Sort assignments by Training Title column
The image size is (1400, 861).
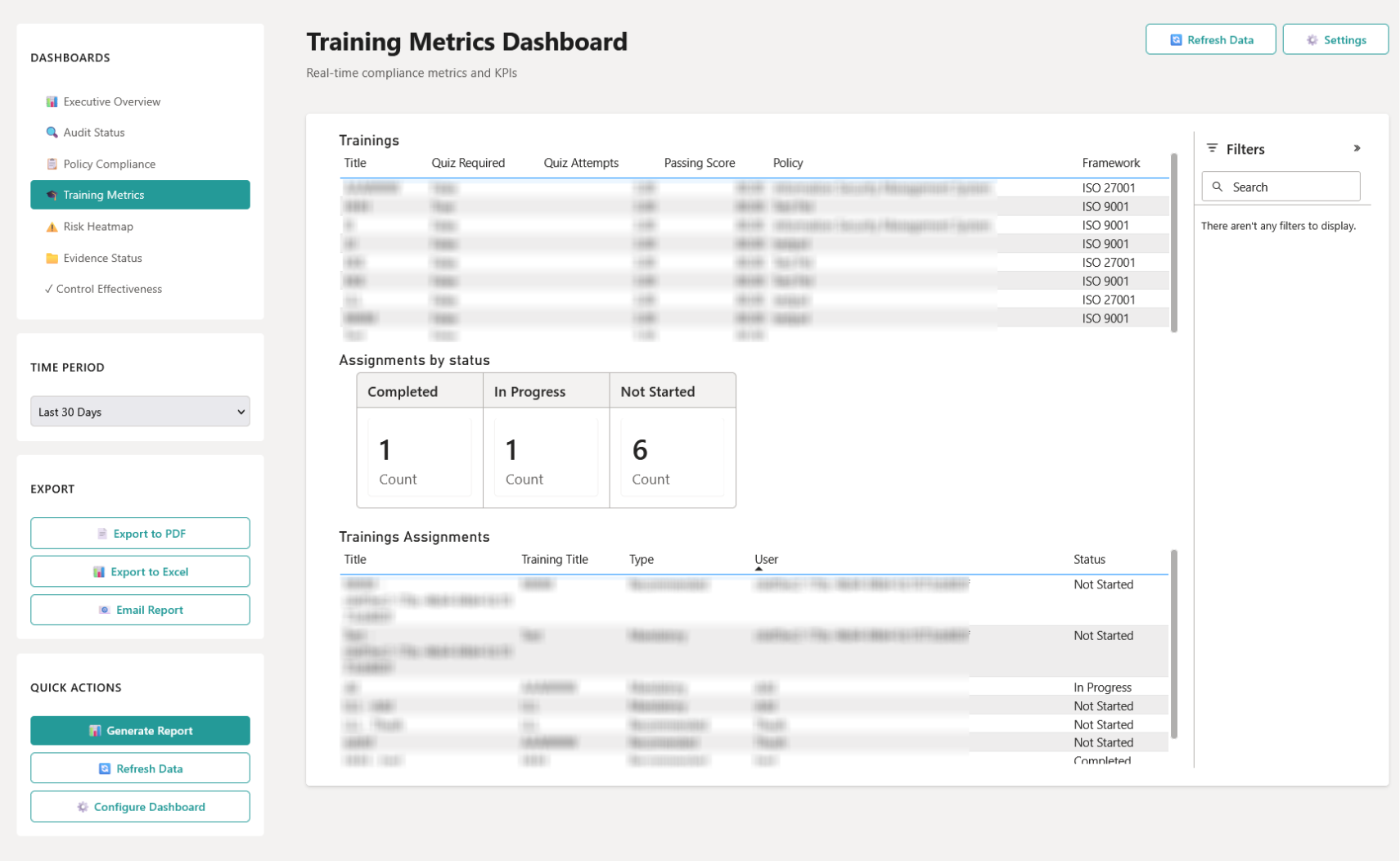(x=555, y=560)
